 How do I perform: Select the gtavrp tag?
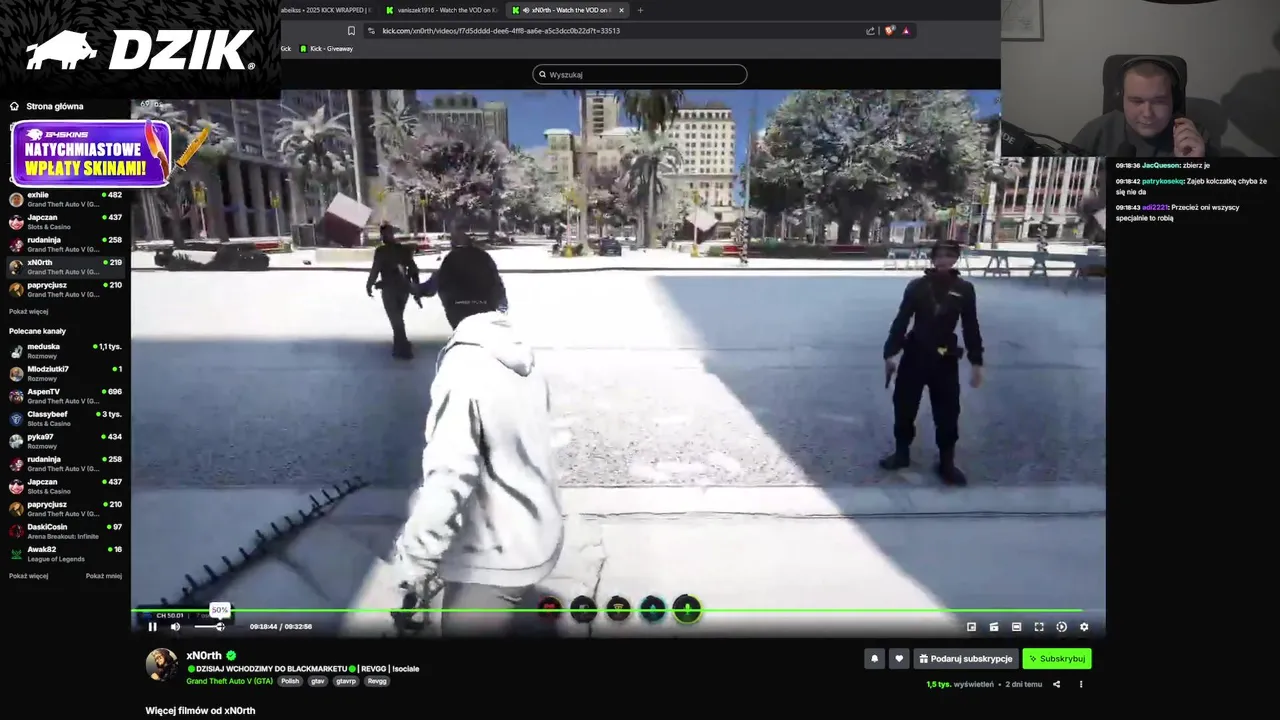click(x=346, y=681)
